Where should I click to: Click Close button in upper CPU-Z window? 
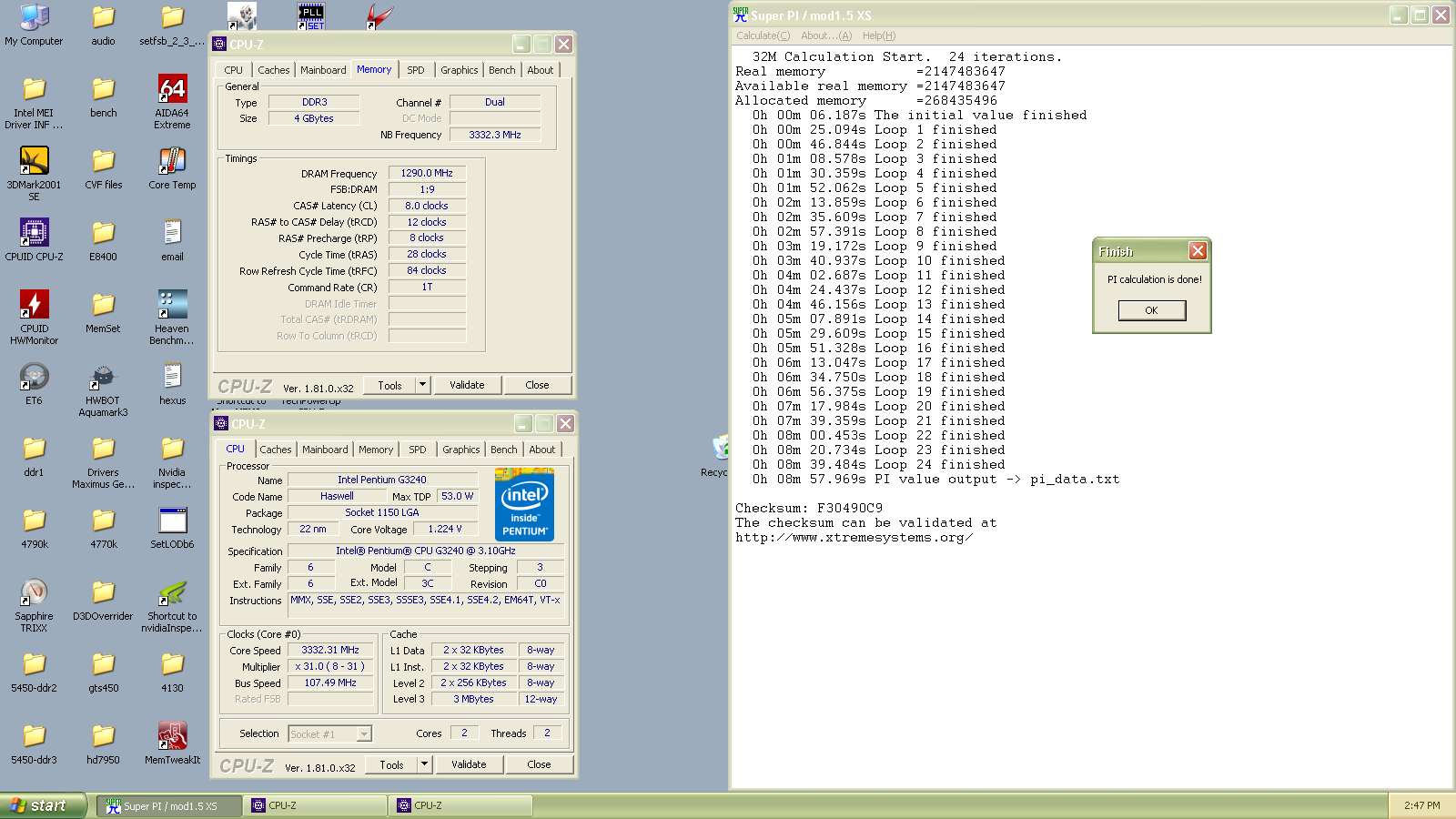tap(537, 385)
